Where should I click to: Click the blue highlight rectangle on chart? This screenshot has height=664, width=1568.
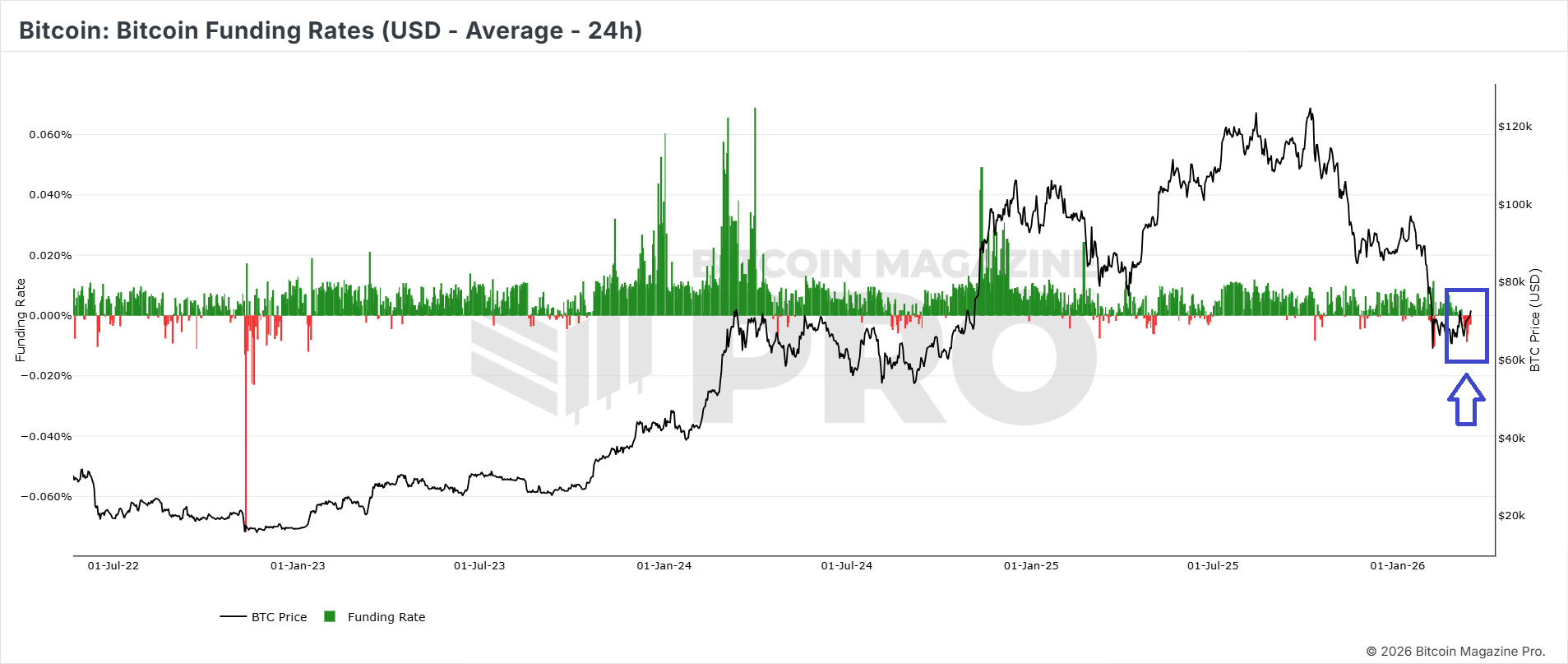1467,325
